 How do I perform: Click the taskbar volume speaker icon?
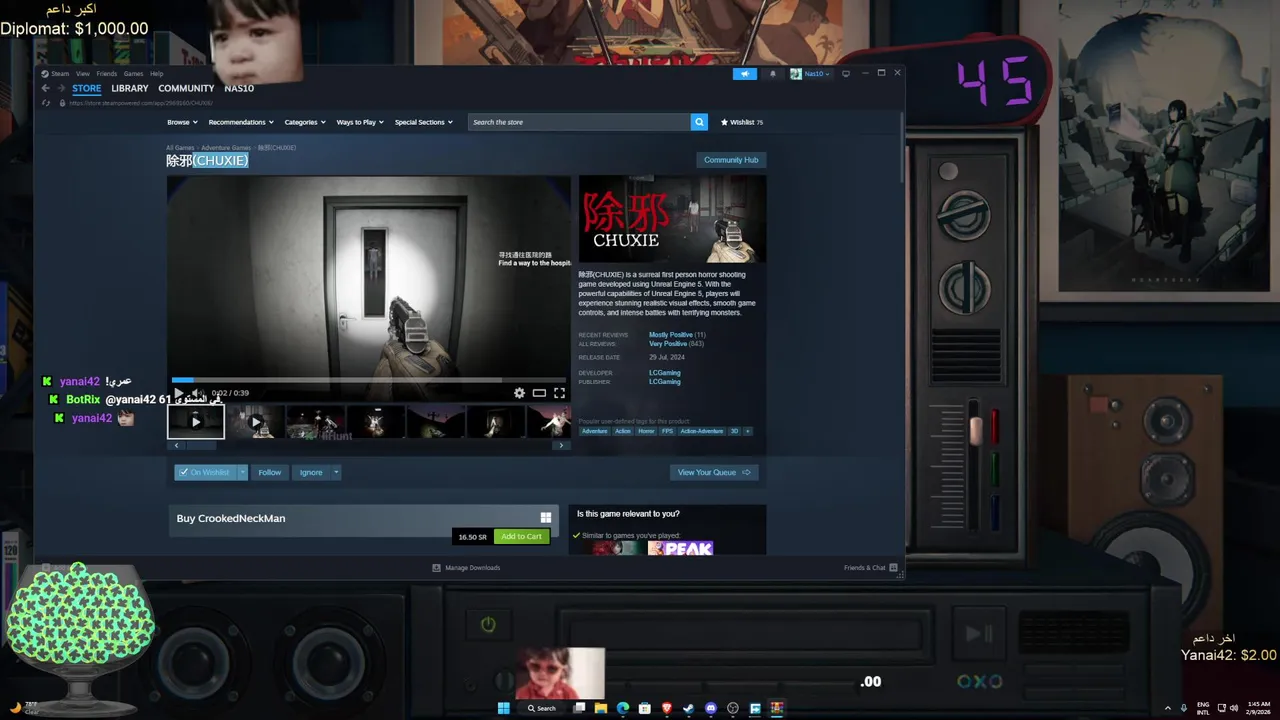pyautogui.click(x=1234, y=708)
